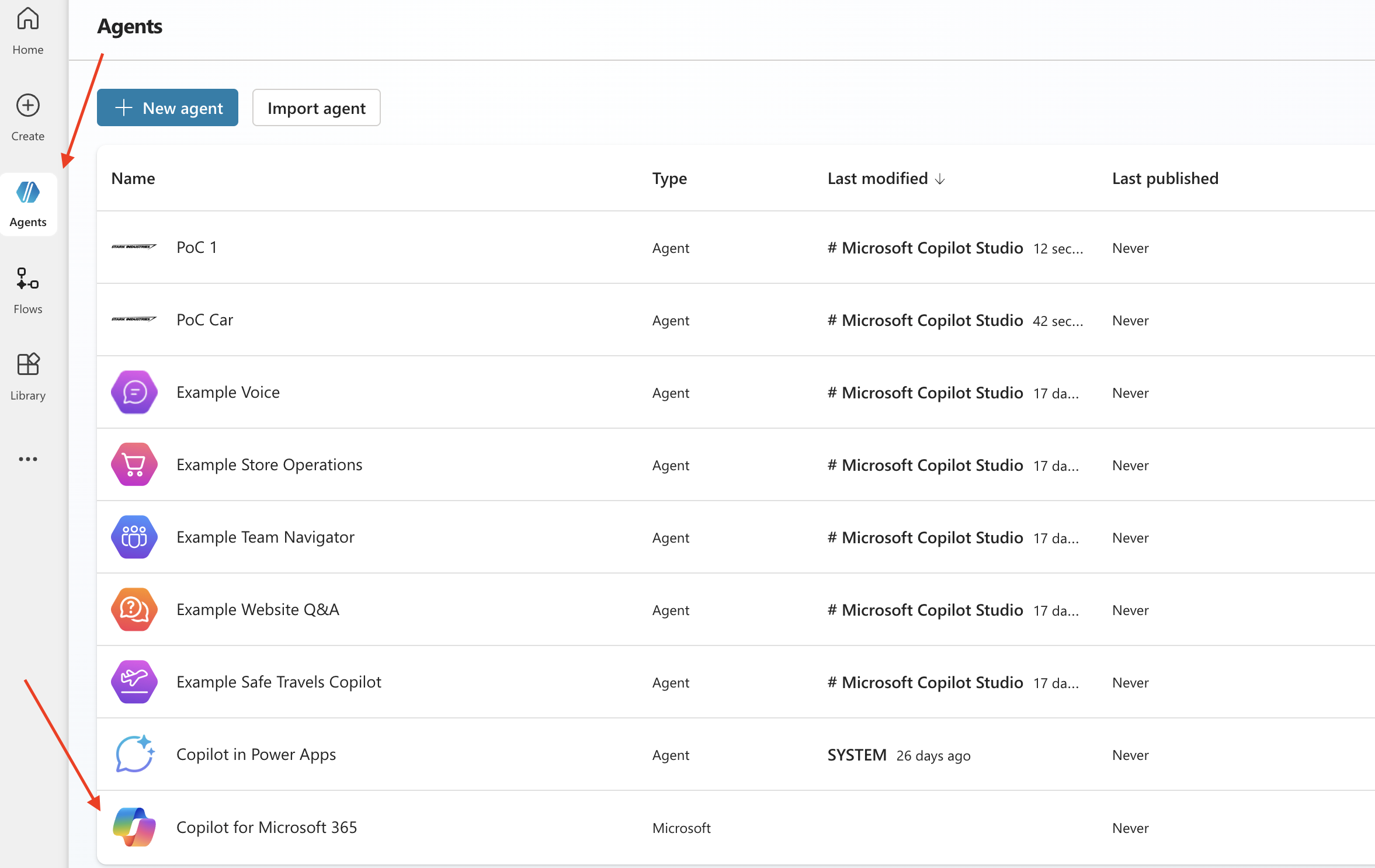This screenshot has width=1375, height=868.
Task: Click the Library label in sidebar
Action: (x=28, y=395)
